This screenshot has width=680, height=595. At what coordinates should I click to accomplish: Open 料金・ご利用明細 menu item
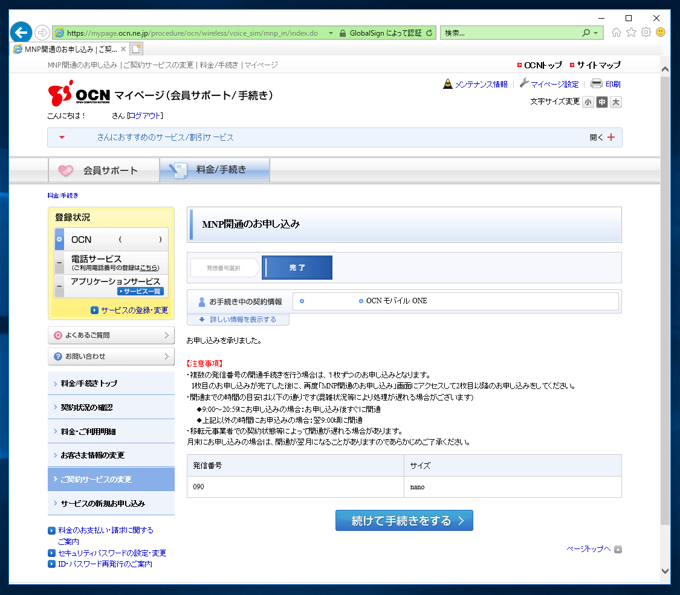111,432
